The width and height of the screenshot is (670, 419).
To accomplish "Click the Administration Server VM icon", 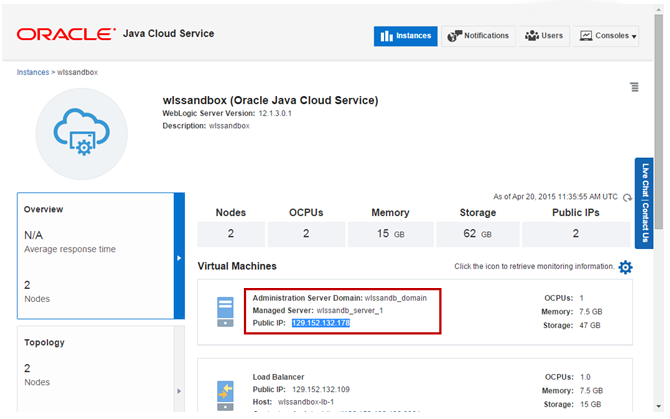I will click(x=226, y=311).
